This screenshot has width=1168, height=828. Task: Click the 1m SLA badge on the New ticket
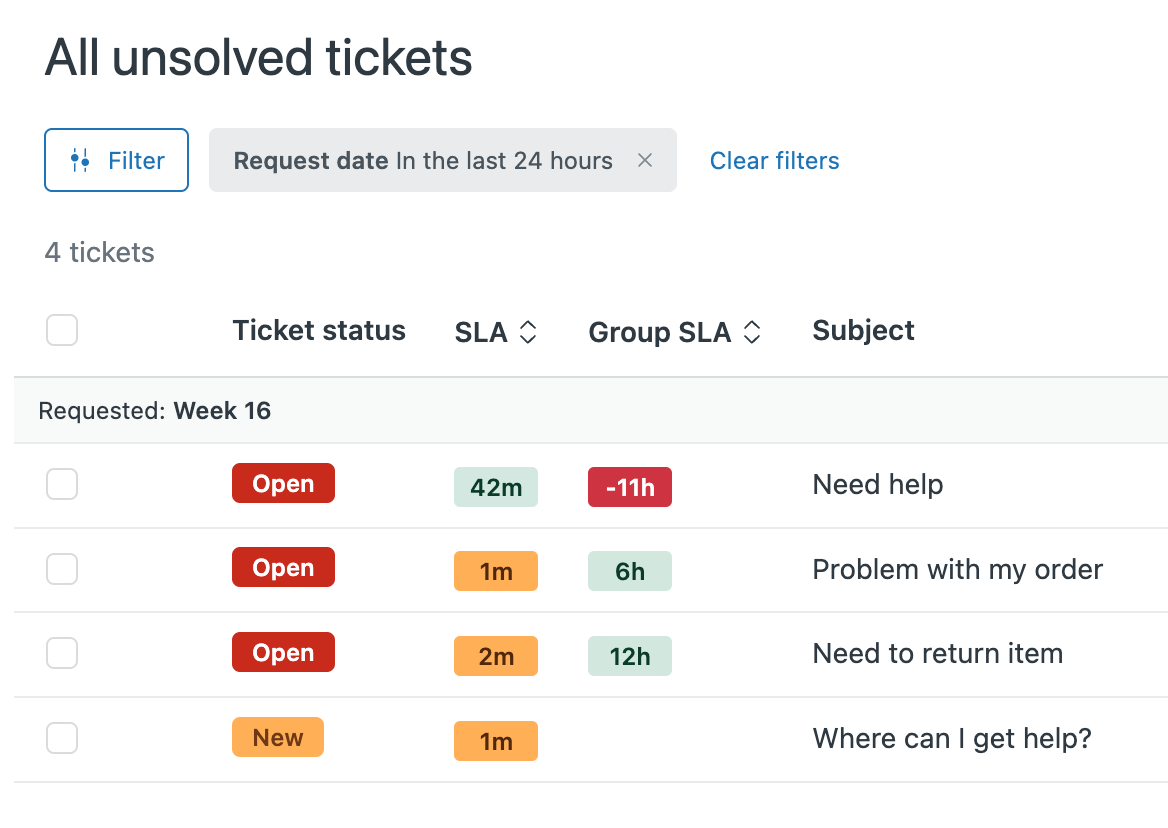coord(496,740)
